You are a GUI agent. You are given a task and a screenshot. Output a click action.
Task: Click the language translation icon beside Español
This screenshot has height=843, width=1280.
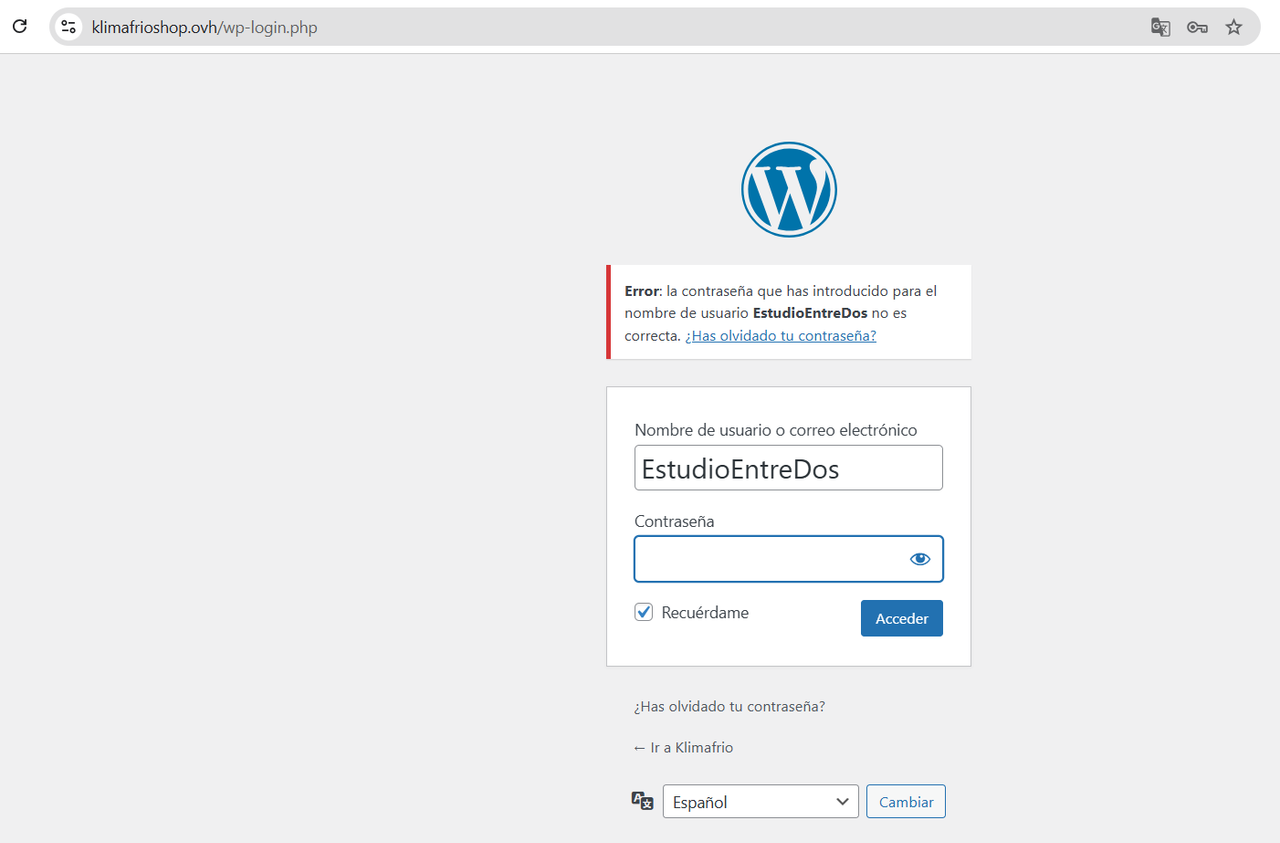[x=643, y=801]
